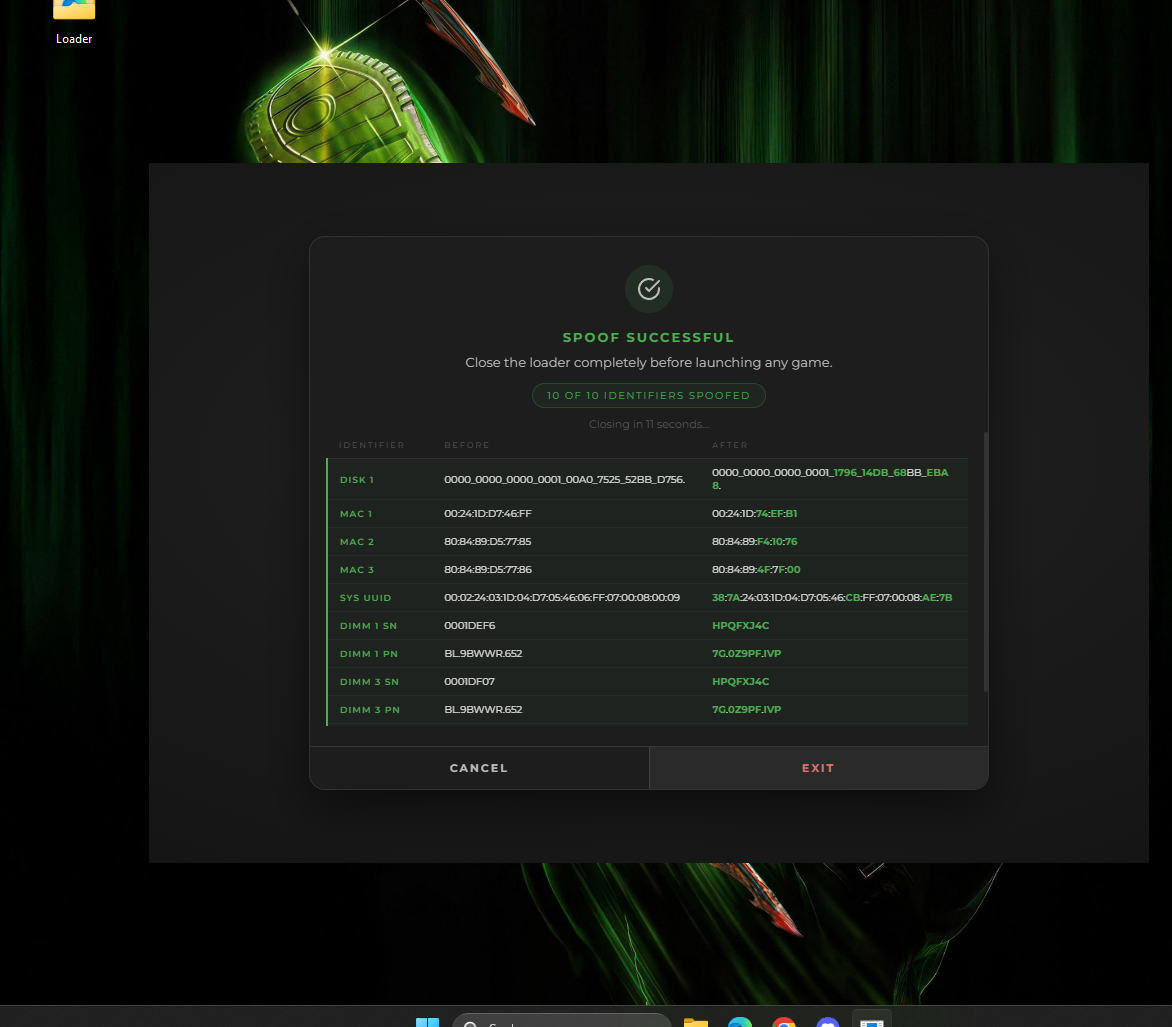
Task: Select the MAC 2 row label
Action: tap(357, 541)
